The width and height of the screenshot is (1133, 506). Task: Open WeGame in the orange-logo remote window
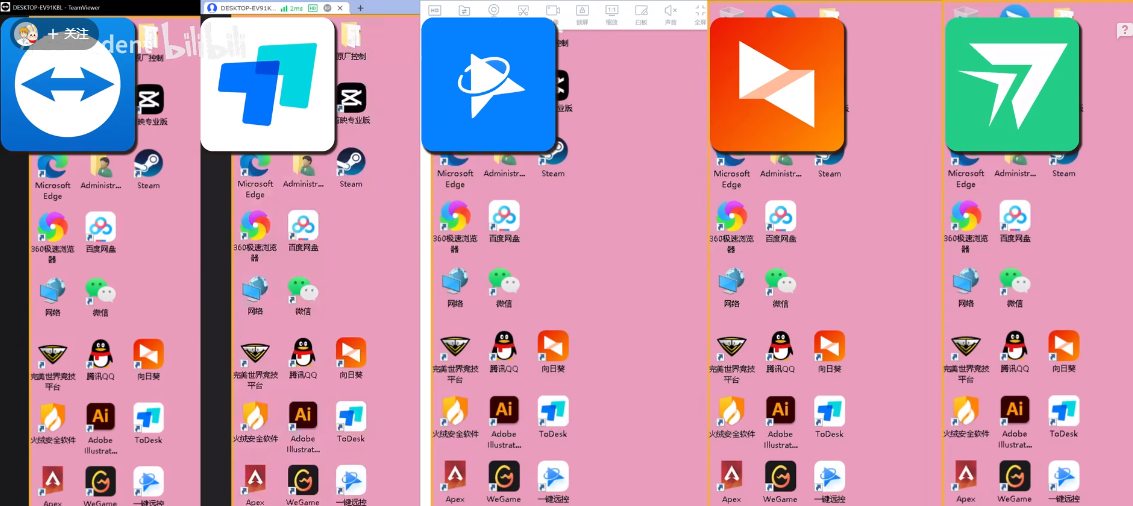pyautogui.click(x=780, y=482)
